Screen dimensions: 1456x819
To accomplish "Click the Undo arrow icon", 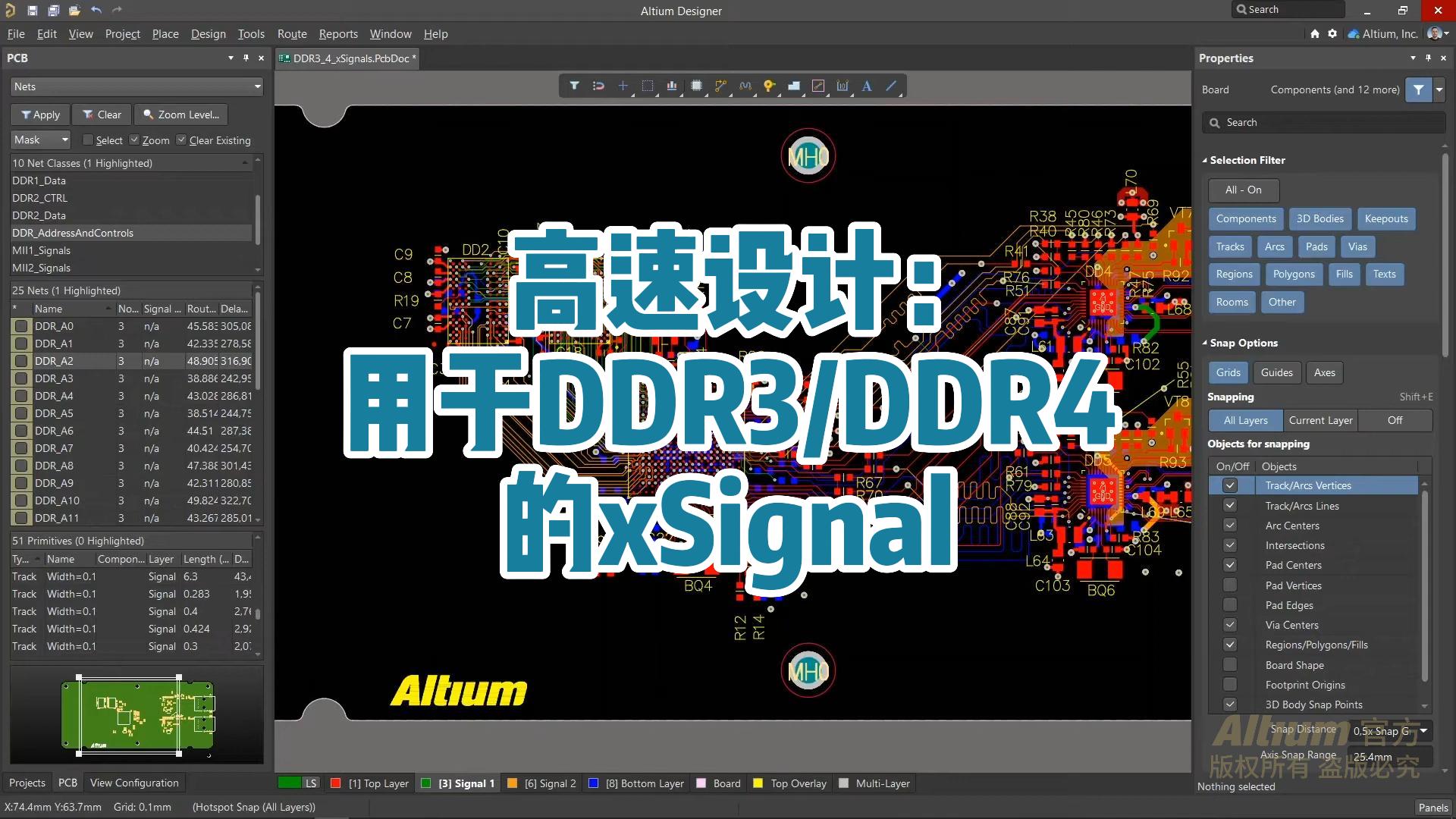I will click(x=96, y=10).
